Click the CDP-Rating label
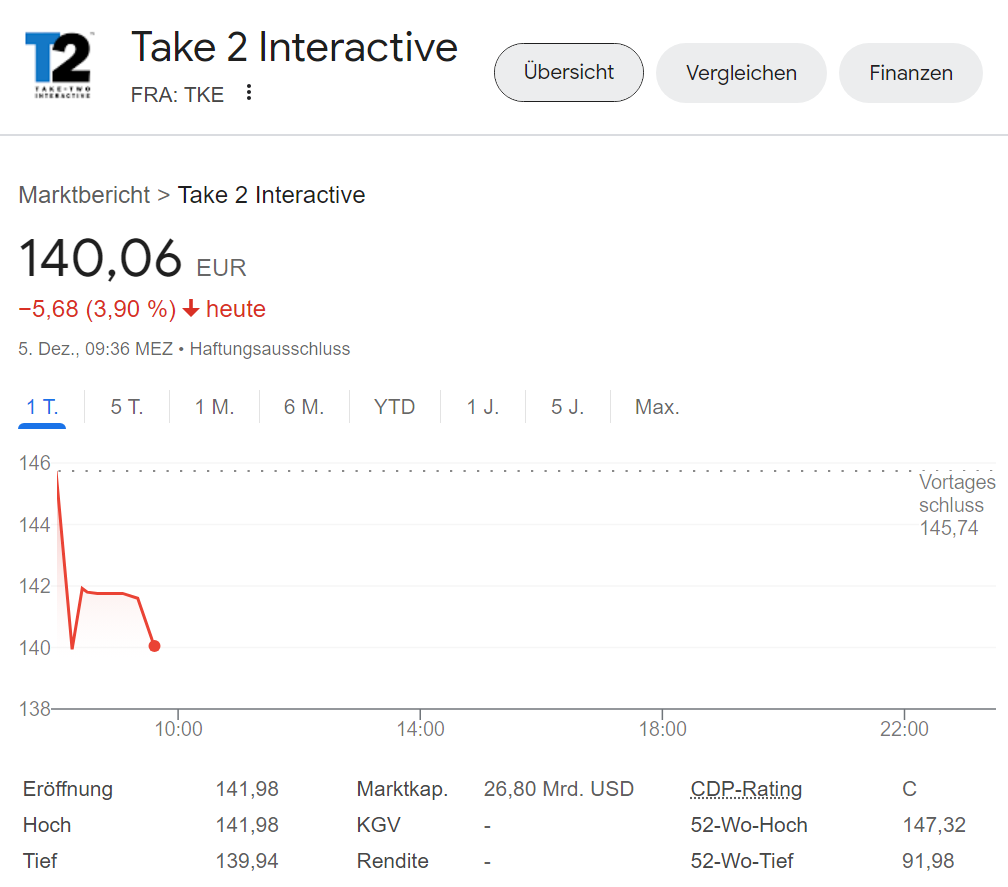 click(x=746, y=789)
